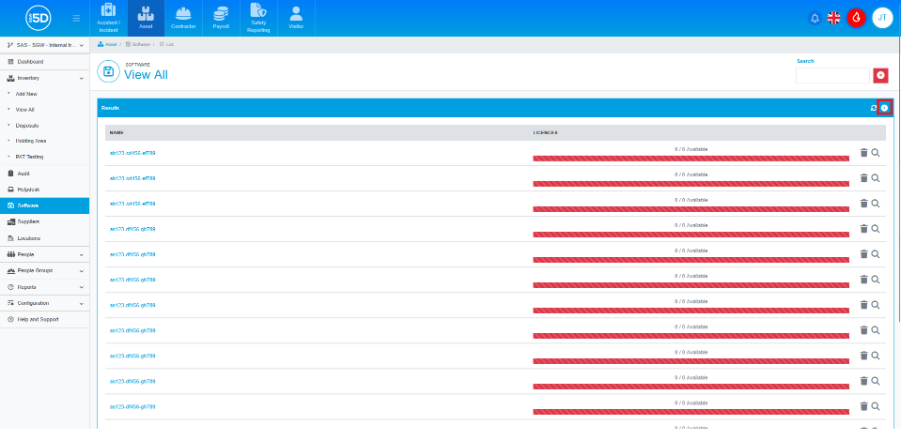This screenshot has height=429, width=901.
Task: Switch to the Payroll module
Action: point(221,18)
